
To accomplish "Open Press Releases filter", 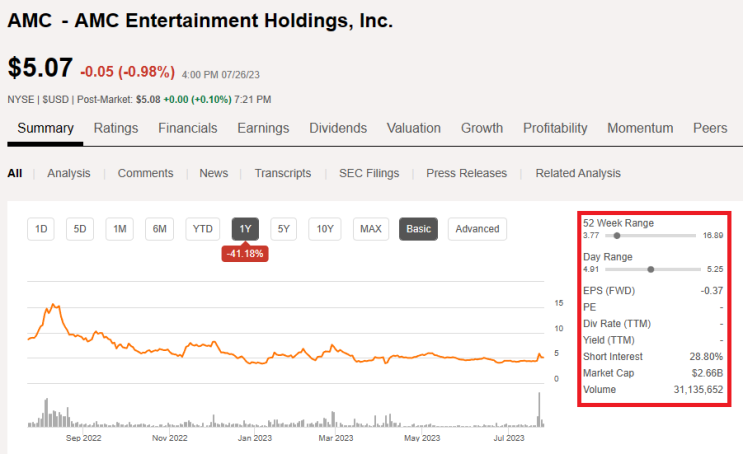I will tap(466, 173).
